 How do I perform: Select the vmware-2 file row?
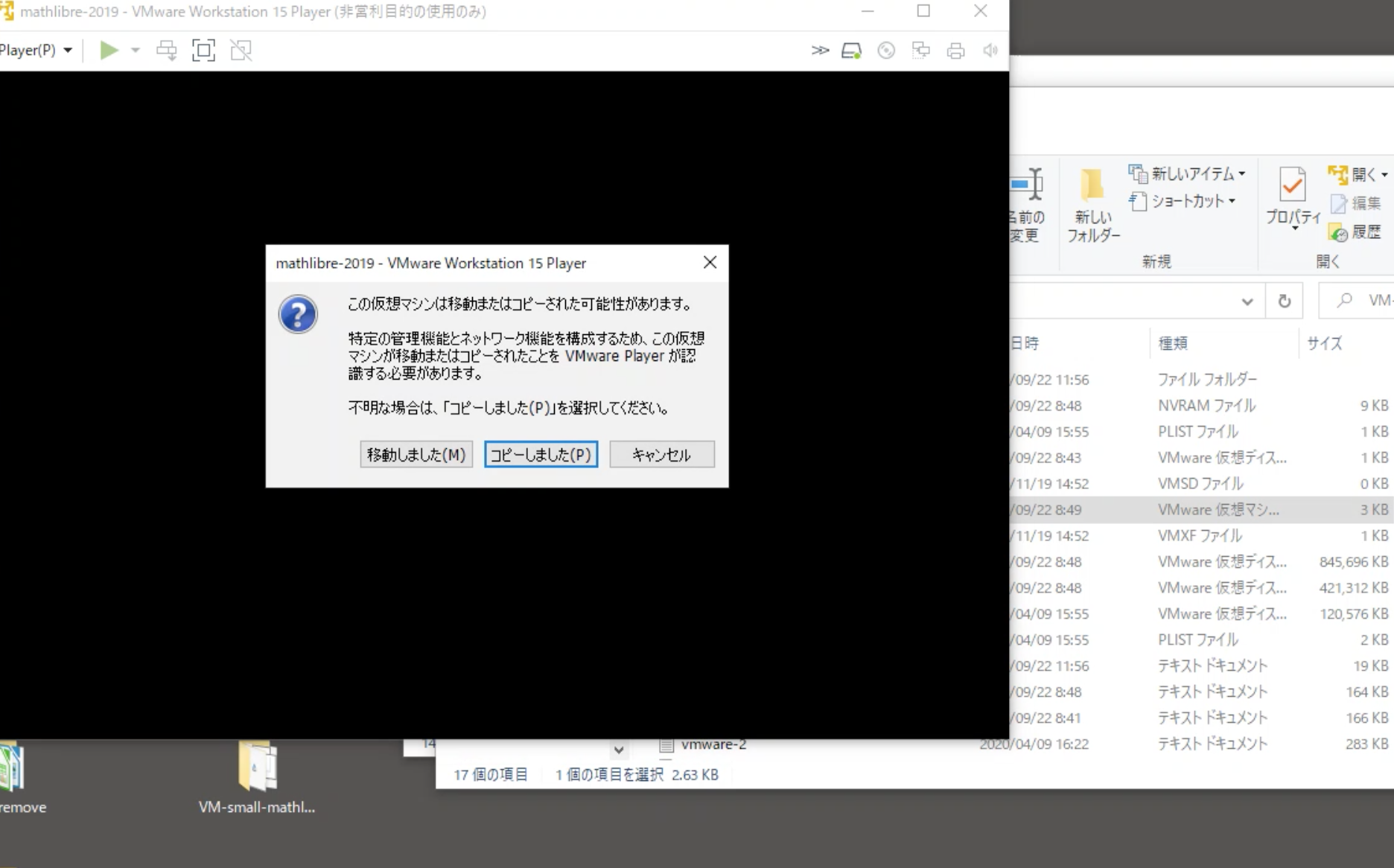(x=1024, y=744)
